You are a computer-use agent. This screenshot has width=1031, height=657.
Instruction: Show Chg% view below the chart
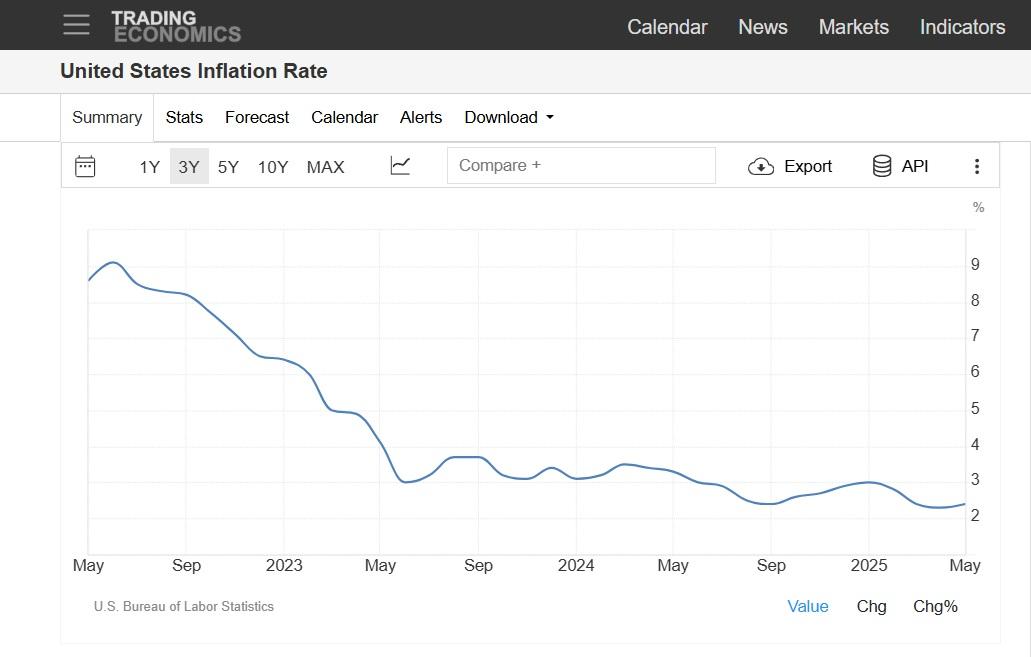(935, 606)
